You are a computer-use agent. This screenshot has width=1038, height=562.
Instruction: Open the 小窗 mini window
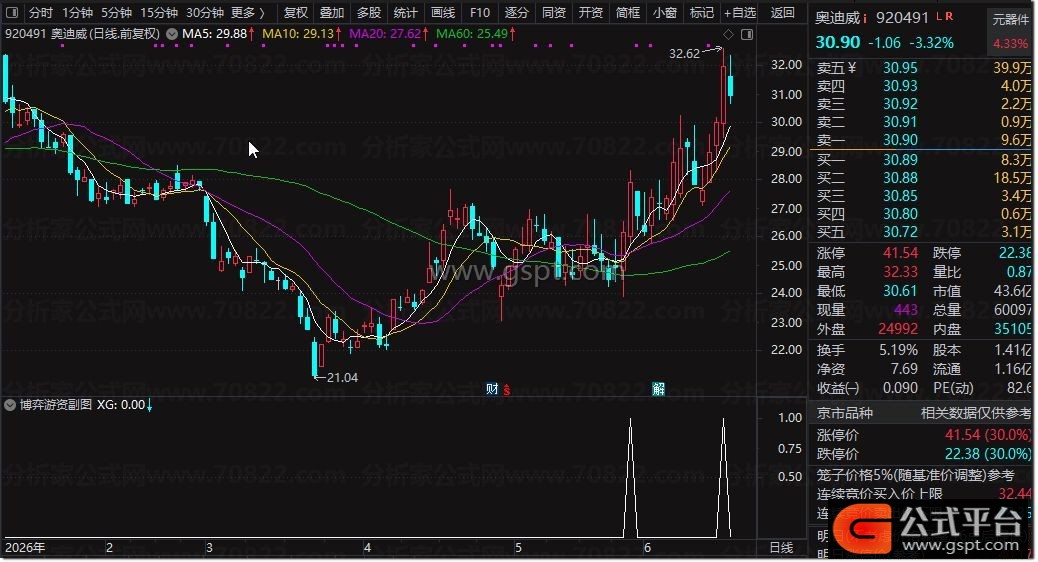pos(665,13)
